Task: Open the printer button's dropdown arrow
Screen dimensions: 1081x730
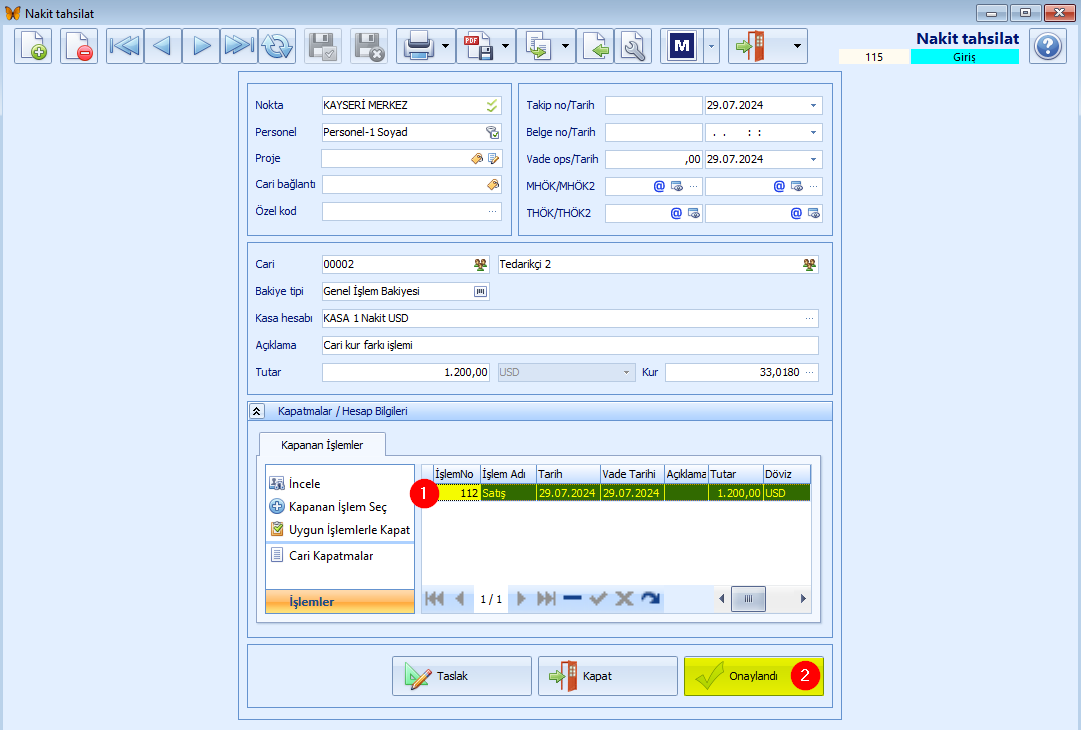Action: click(445, 46)
